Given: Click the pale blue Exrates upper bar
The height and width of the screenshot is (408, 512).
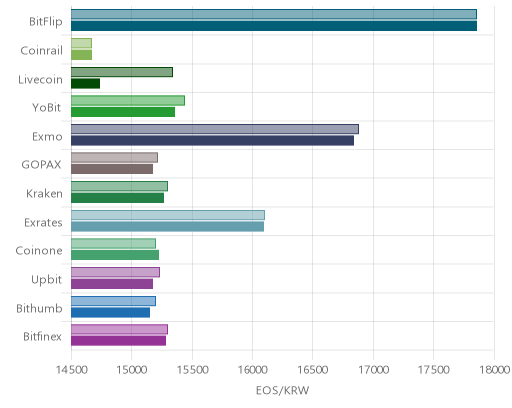Looking at the screenshot, I should (x=168, y=215).
